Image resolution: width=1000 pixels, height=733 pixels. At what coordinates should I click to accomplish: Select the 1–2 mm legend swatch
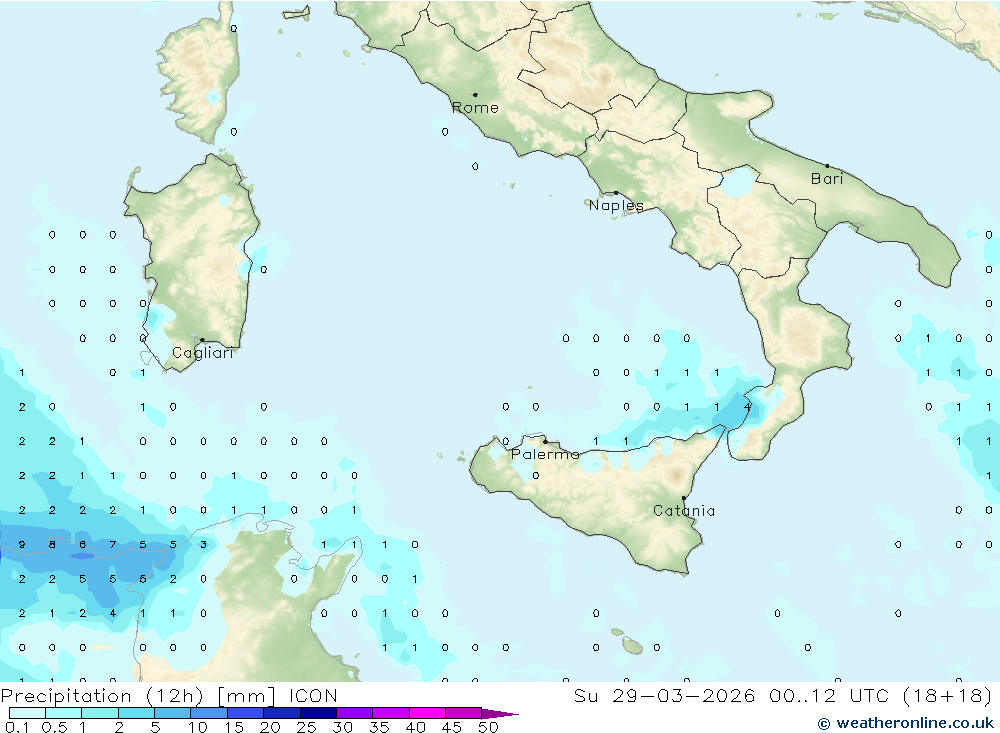click(100, 713)
